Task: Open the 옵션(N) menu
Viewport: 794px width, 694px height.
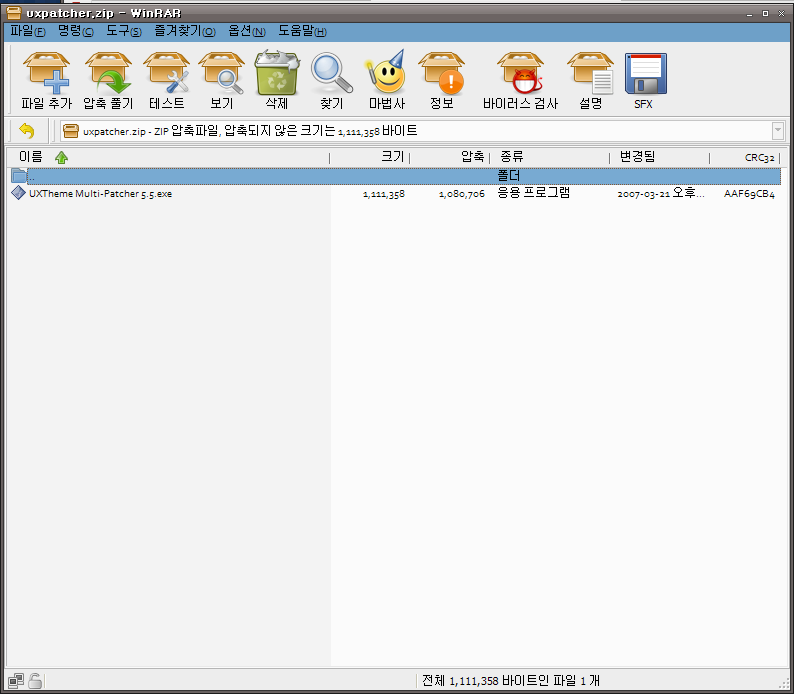Action: 247,31
